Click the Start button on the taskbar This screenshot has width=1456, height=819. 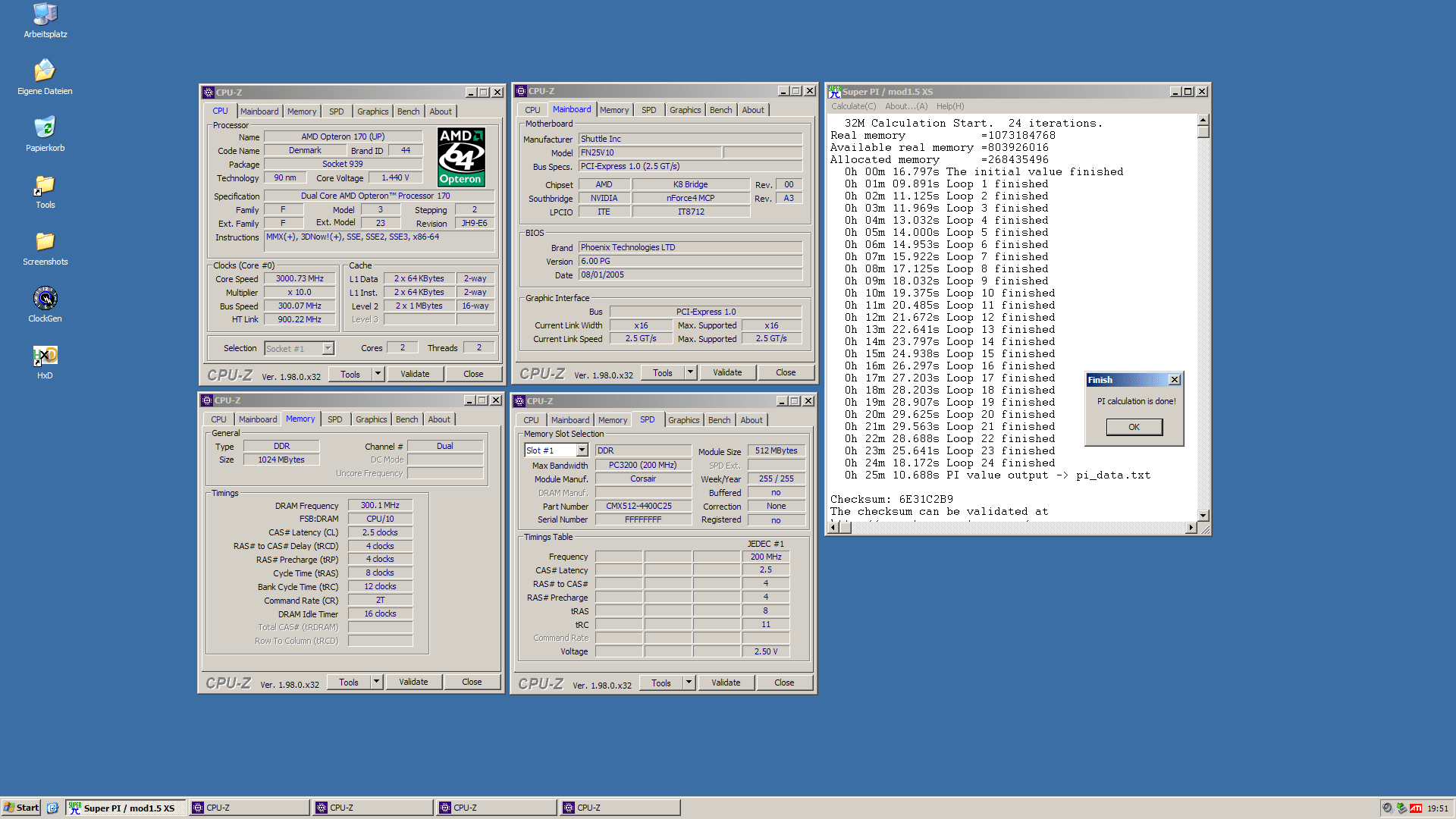coord(20,808)
